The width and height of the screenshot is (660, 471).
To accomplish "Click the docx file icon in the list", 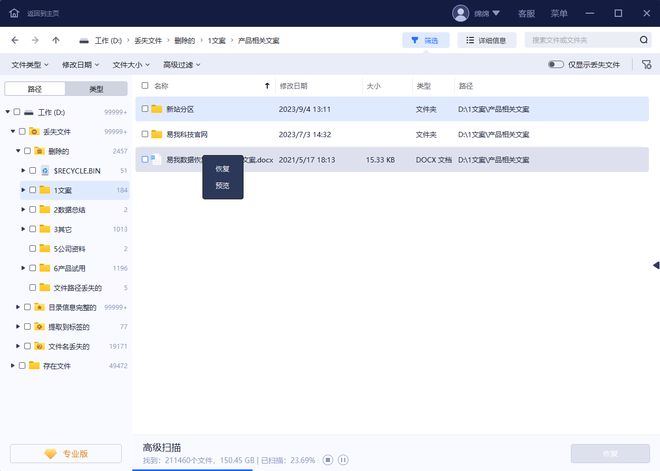I will click(156, 160).
